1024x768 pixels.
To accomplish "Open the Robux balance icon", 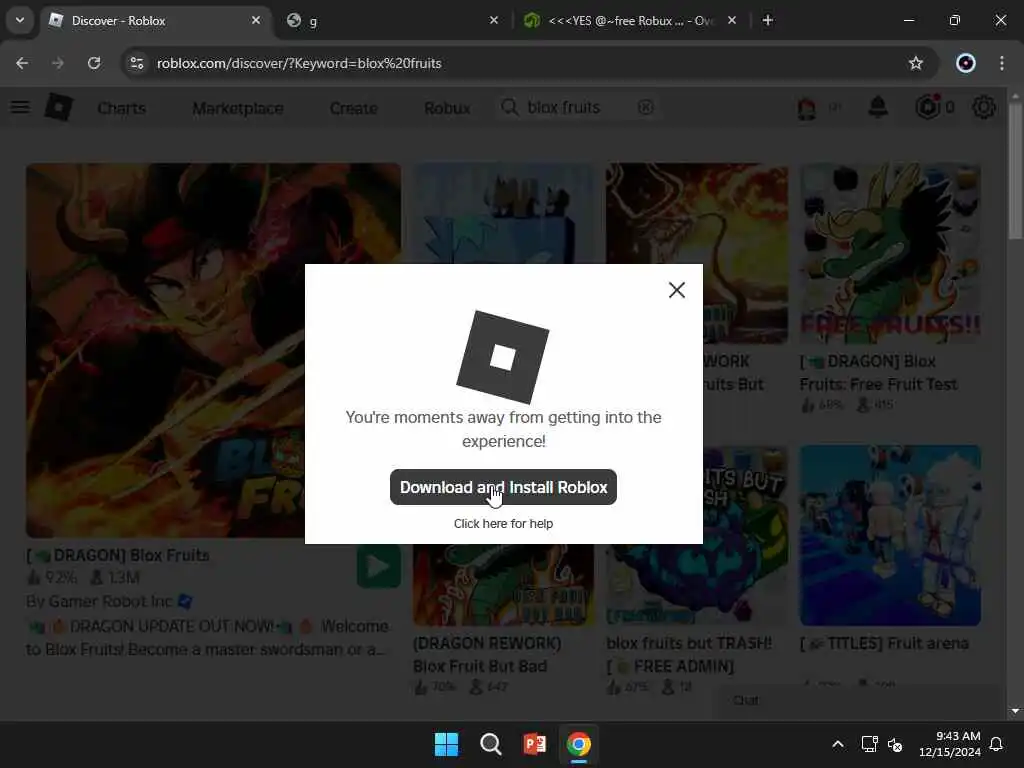I will pos(928,107).
